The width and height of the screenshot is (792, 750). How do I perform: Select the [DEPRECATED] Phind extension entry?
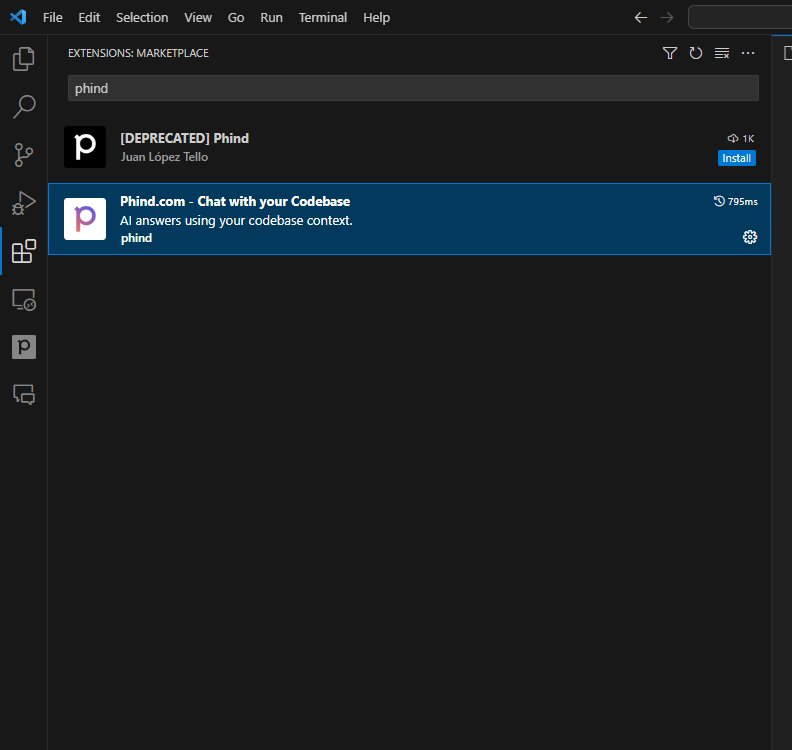400,147
